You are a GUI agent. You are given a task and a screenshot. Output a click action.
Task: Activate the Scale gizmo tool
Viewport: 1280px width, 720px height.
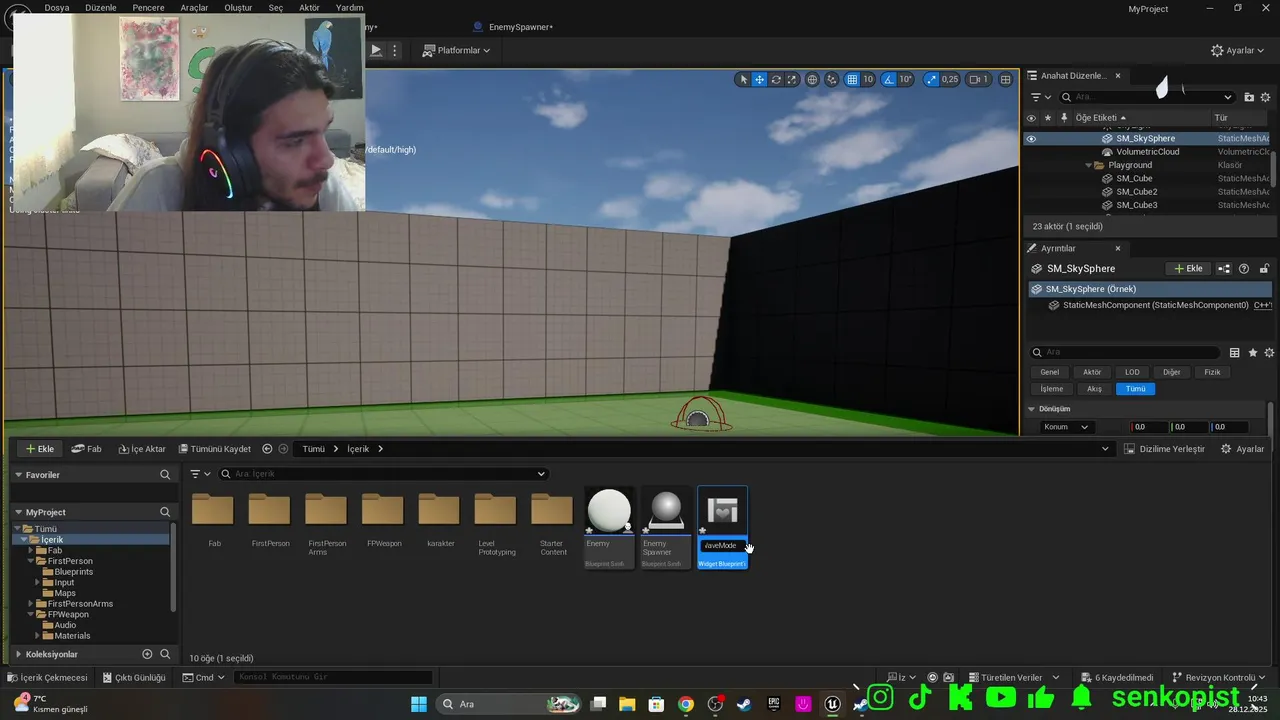click(792, 79)
